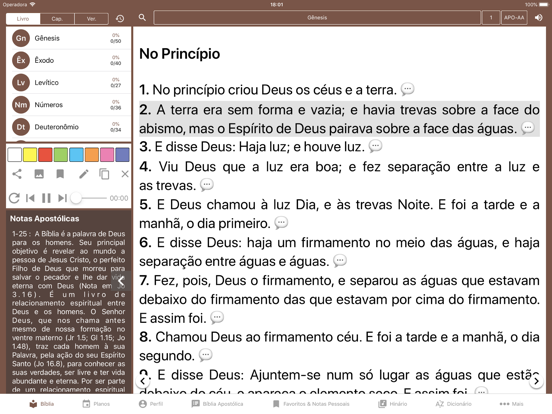
Task: Open Deuteronômio in the book list
Action: tap(69, 127)
